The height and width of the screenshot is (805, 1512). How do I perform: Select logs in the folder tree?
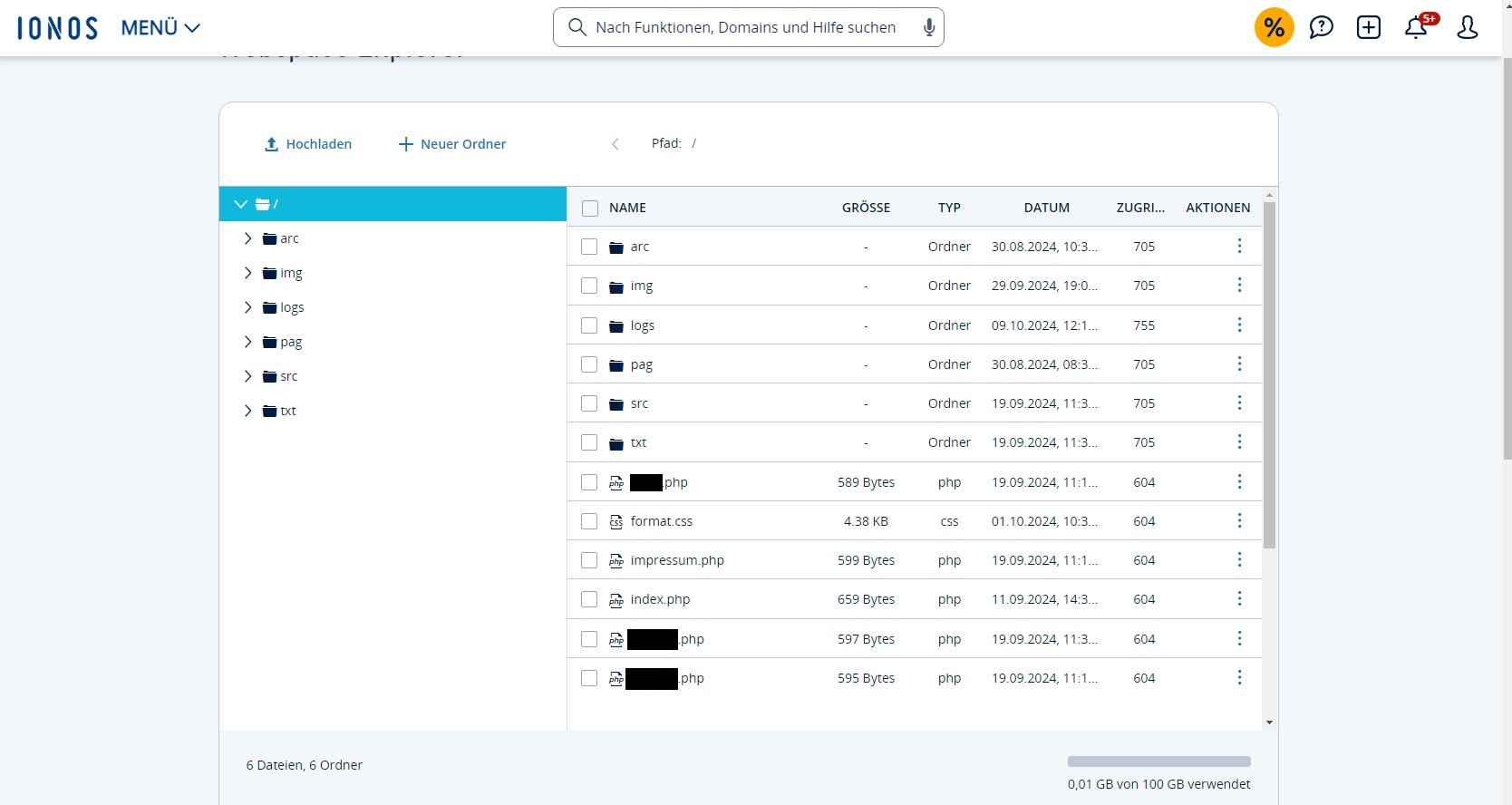click(x=292, y=307)
